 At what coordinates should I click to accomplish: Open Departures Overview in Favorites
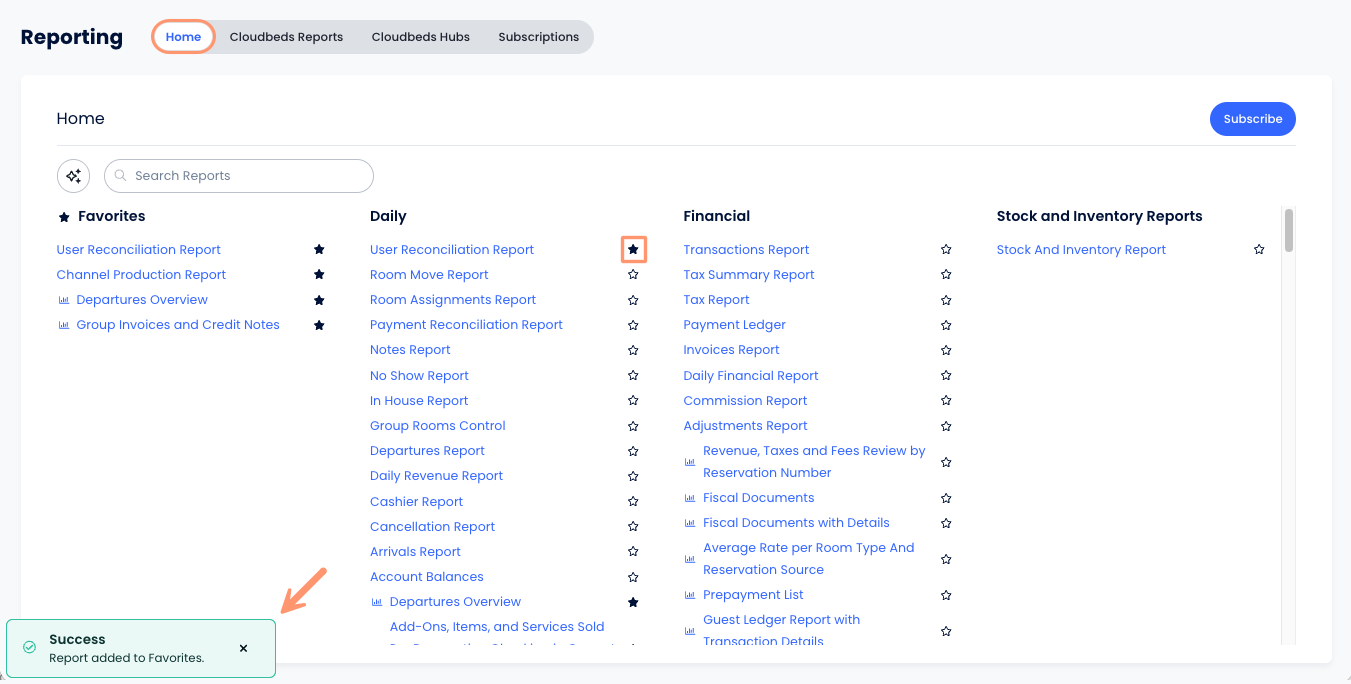tap(142, 300)
